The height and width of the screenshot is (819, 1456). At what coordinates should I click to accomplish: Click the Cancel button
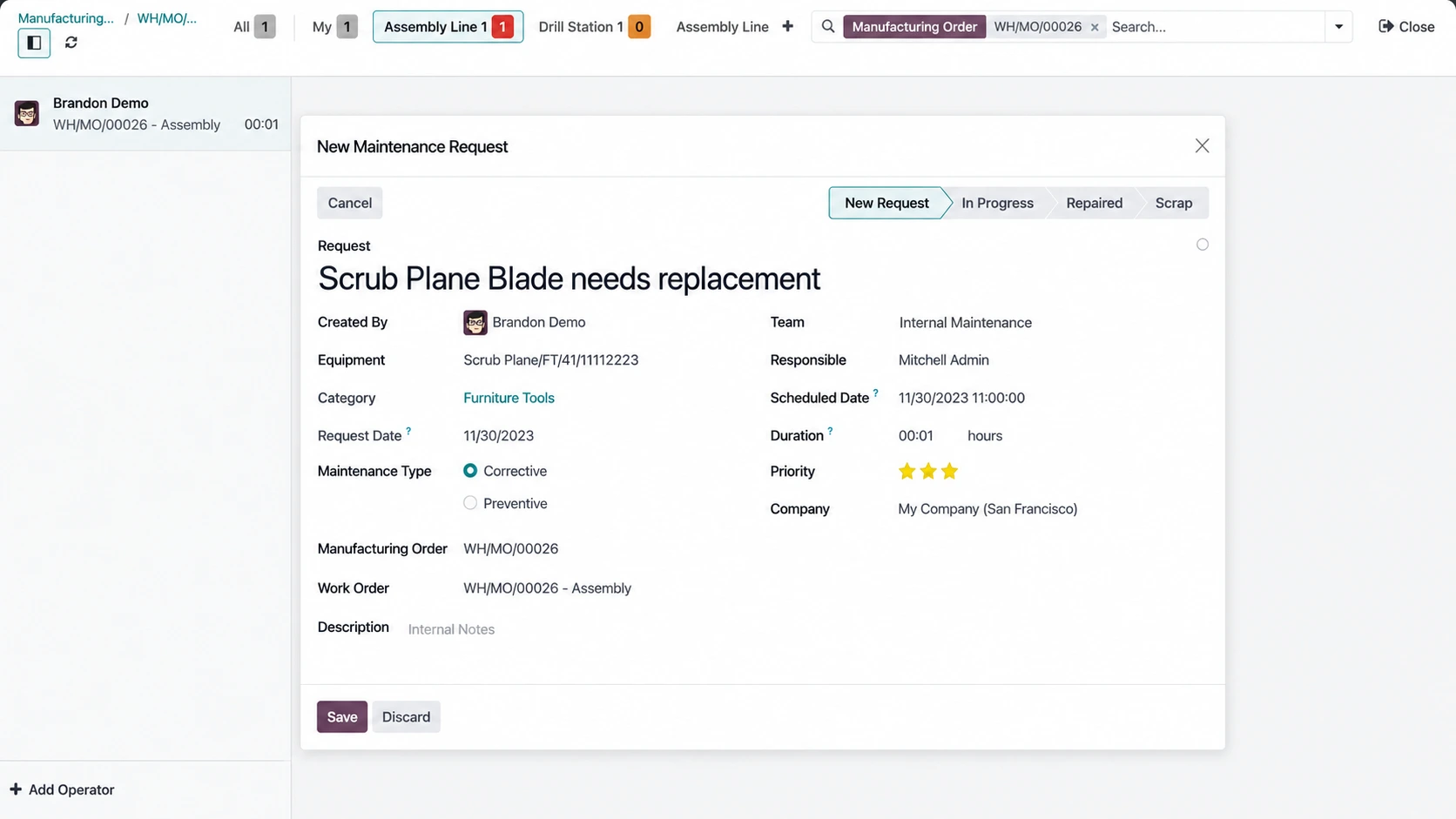(x=350, y=203)
